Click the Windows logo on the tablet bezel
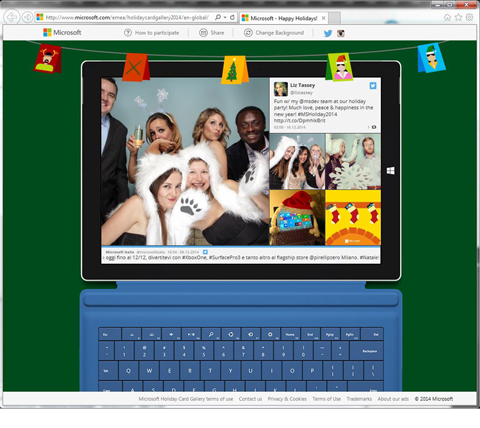480x428 pixels. [x=391, y=171]
